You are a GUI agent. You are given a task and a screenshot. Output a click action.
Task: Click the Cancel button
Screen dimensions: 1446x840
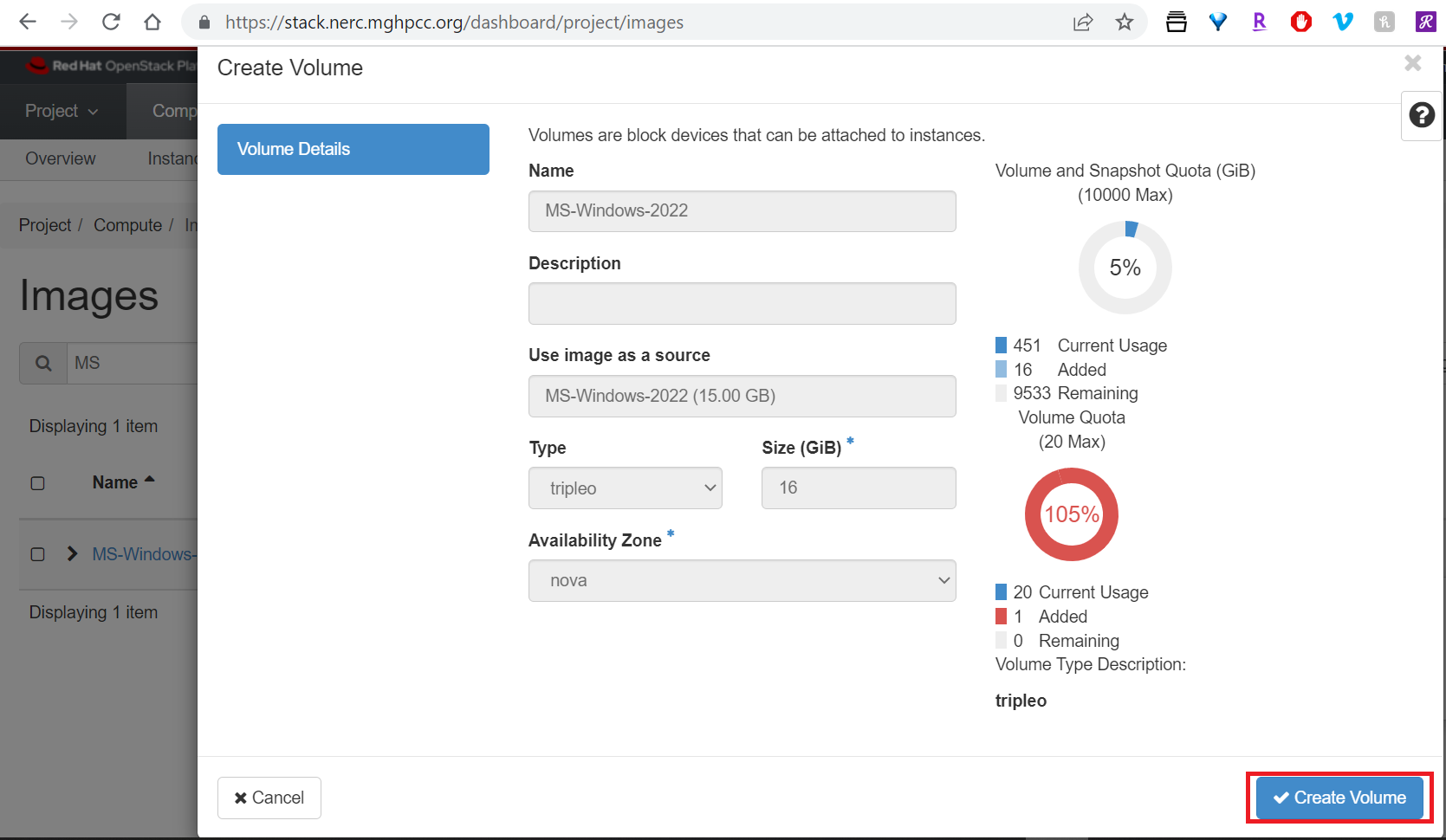point(269,798)
